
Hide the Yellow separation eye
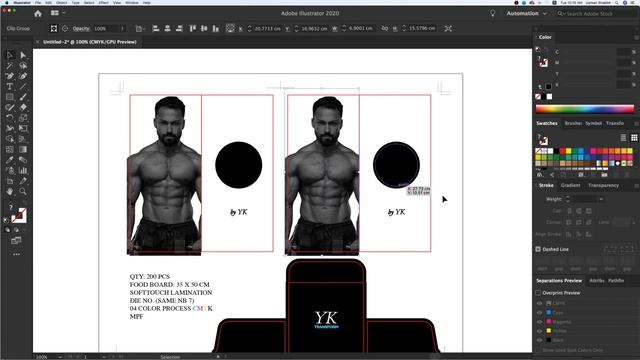click(540, 331)
